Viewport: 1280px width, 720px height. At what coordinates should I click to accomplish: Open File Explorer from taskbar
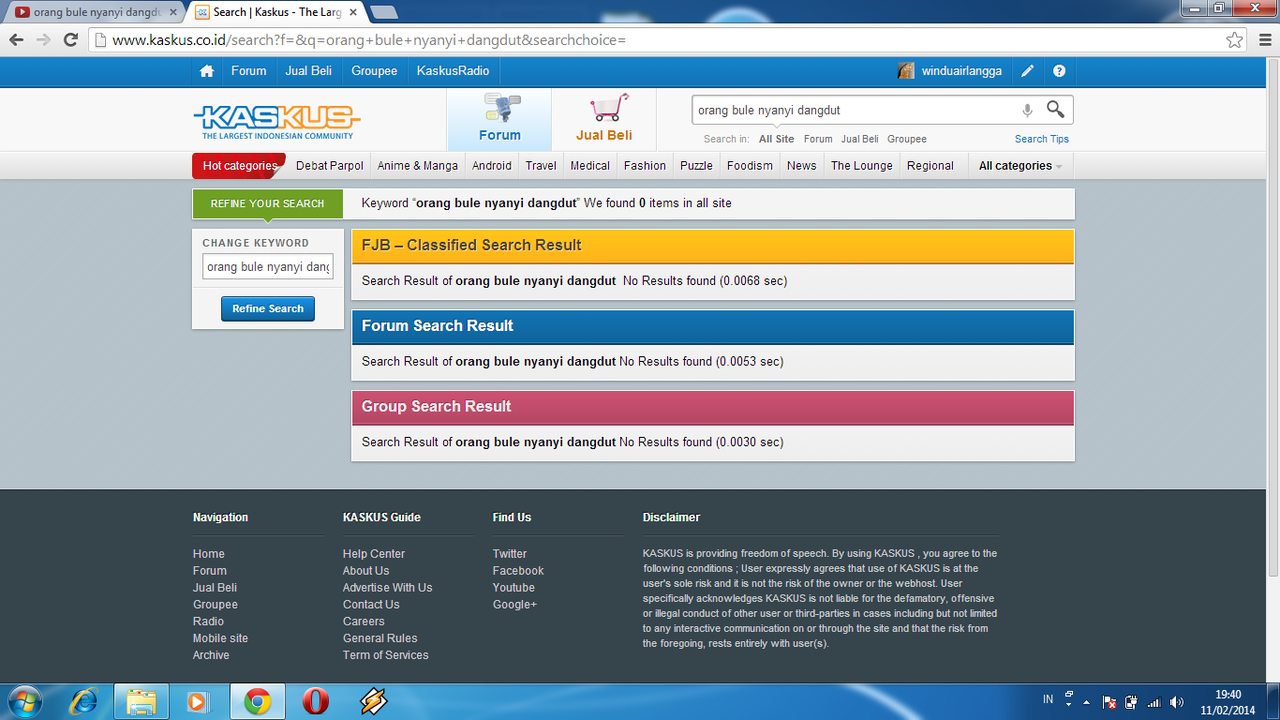(x=141, y=702)
